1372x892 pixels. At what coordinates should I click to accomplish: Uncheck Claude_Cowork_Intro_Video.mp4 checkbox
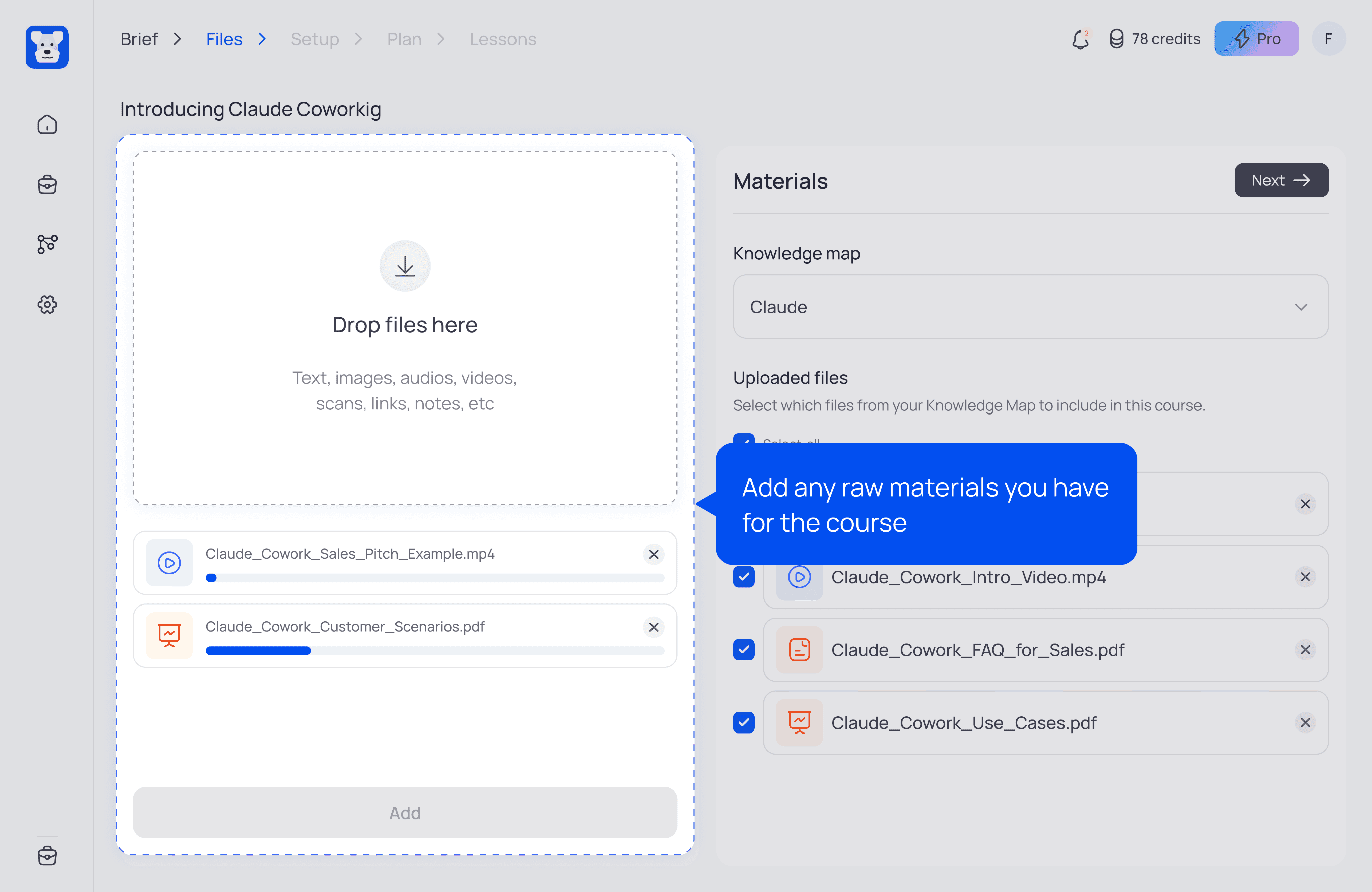[744, 577]
